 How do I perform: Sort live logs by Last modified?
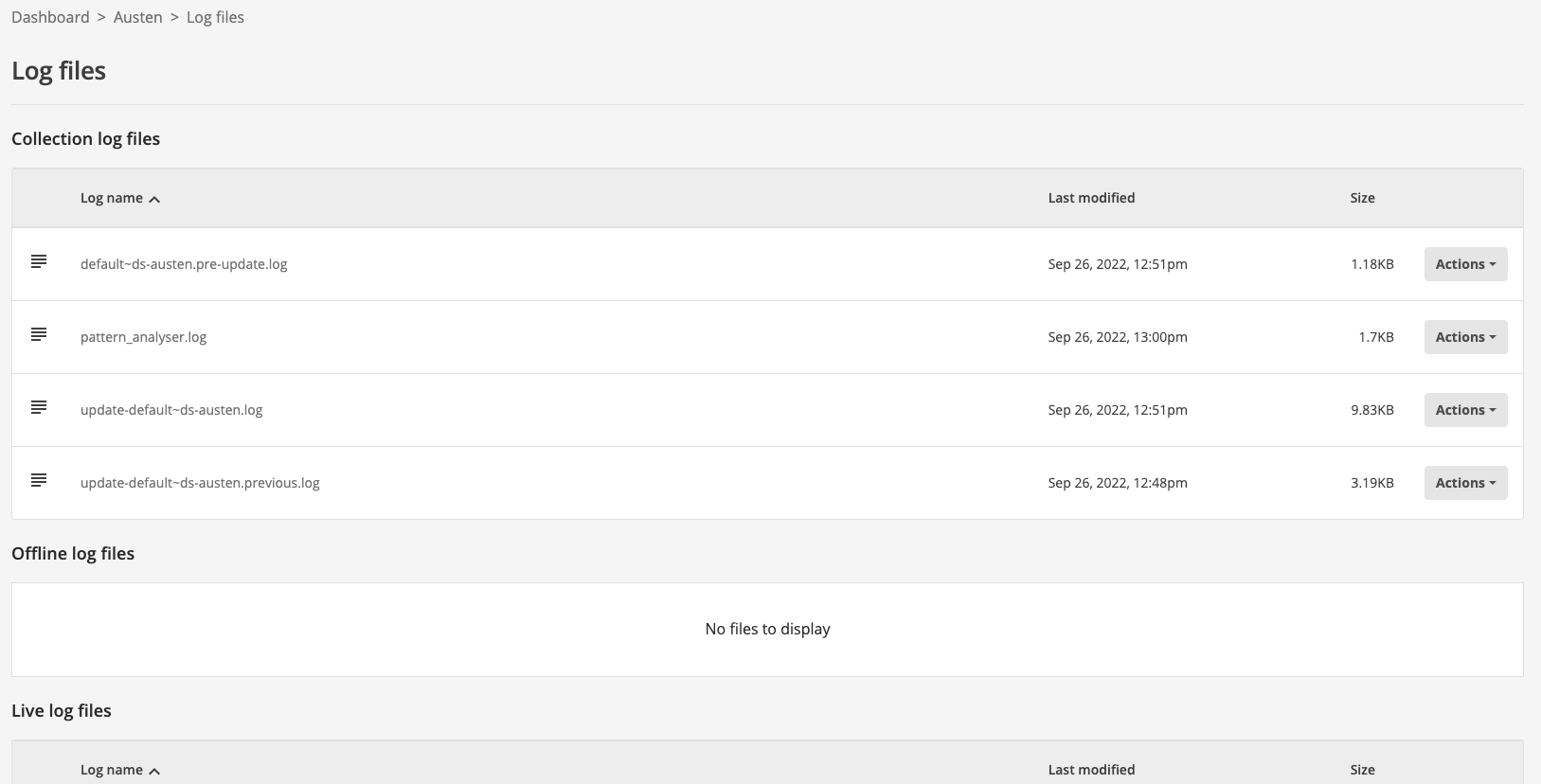pos(1091,770)
